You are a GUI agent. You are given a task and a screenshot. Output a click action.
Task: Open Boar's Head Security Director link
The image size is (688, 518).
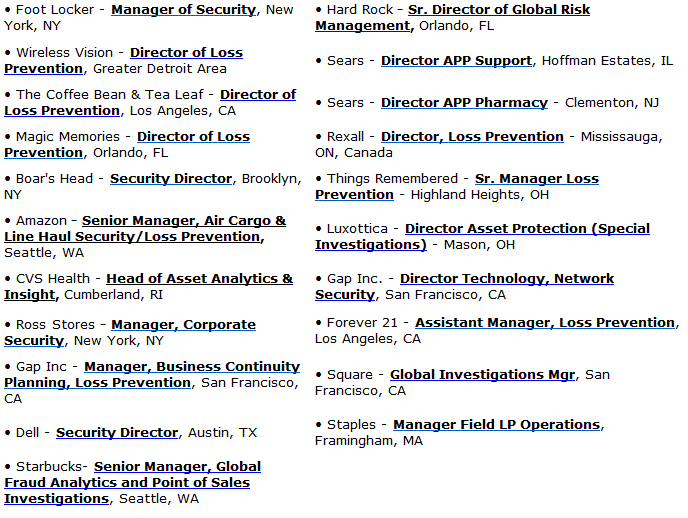coord(171,179)
